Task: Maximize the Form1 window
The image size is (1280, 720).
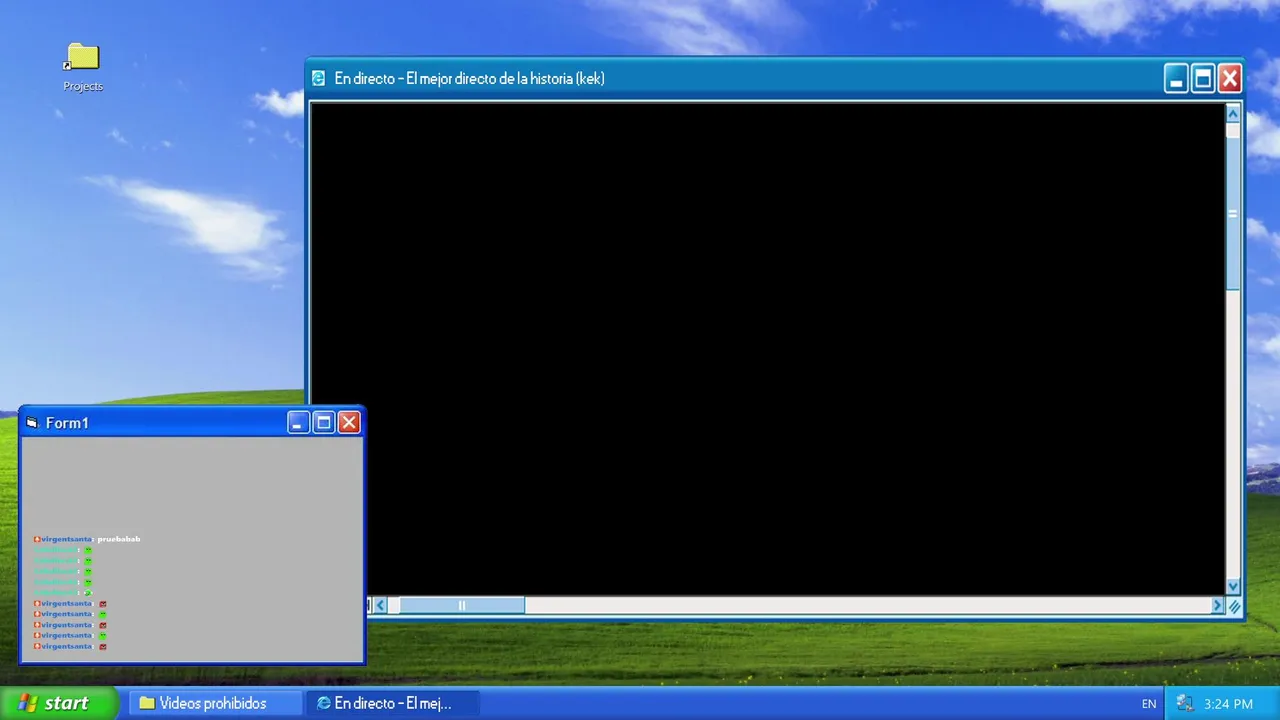Action: [324, 422]
